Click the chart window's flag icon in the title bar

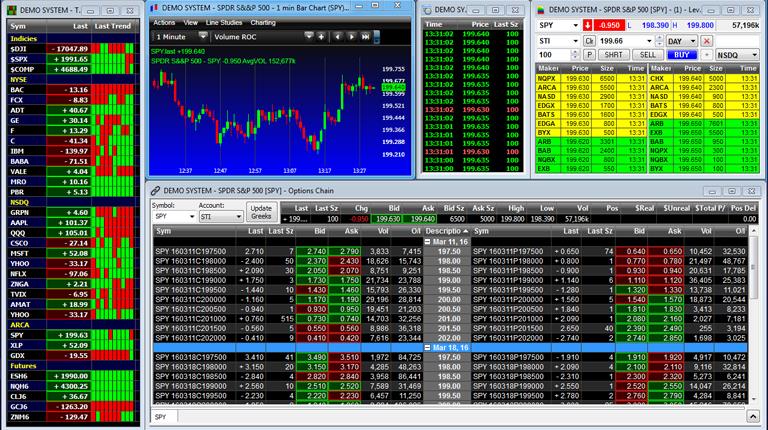coord(154,8)
